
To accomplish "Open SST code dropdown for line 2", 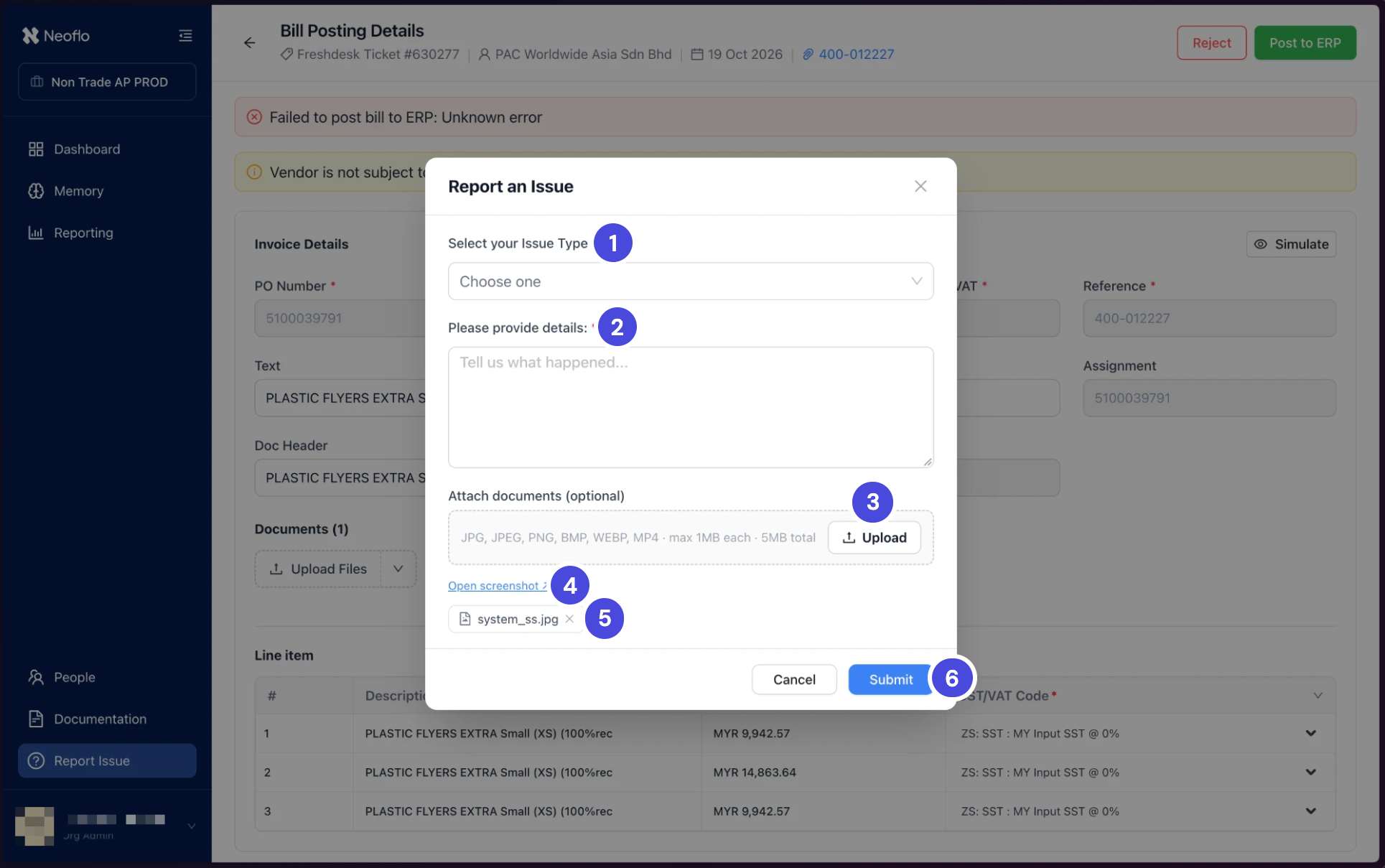I will 1310,772.
